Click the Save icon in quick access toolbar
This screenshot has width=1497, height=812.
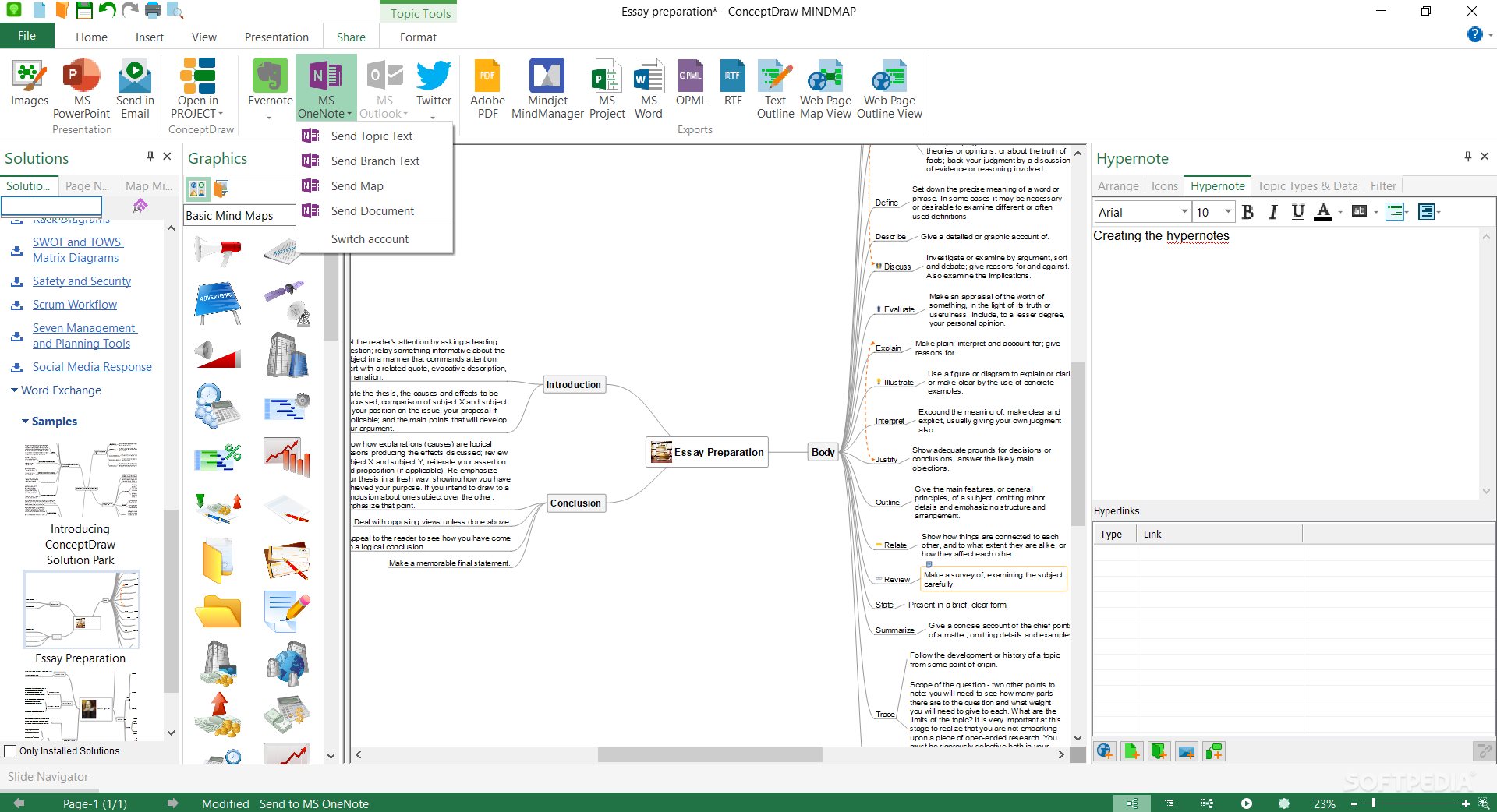click(x=84, y=10)
